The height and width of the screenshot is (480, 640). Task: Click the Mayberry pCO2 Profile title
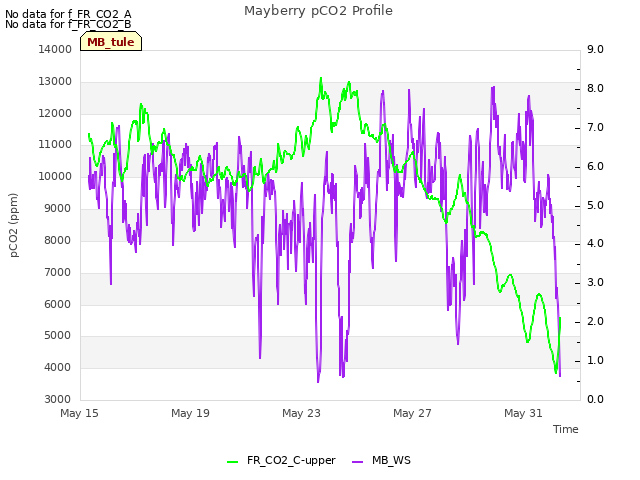tap(318, 11)
